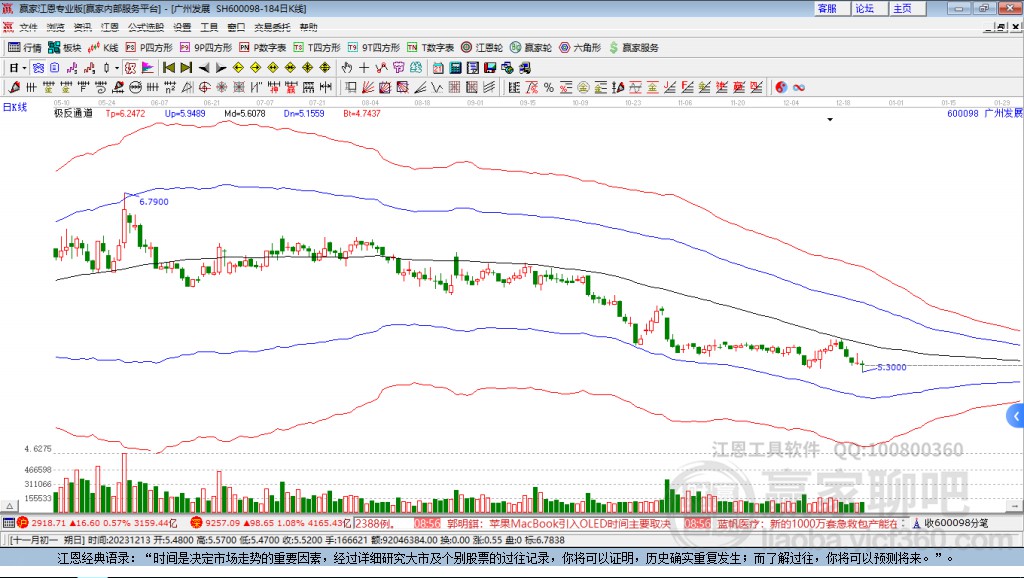Click the 5.3000 low price label
The height and width of the screenshot is (578, 1024).
[891, 367]
